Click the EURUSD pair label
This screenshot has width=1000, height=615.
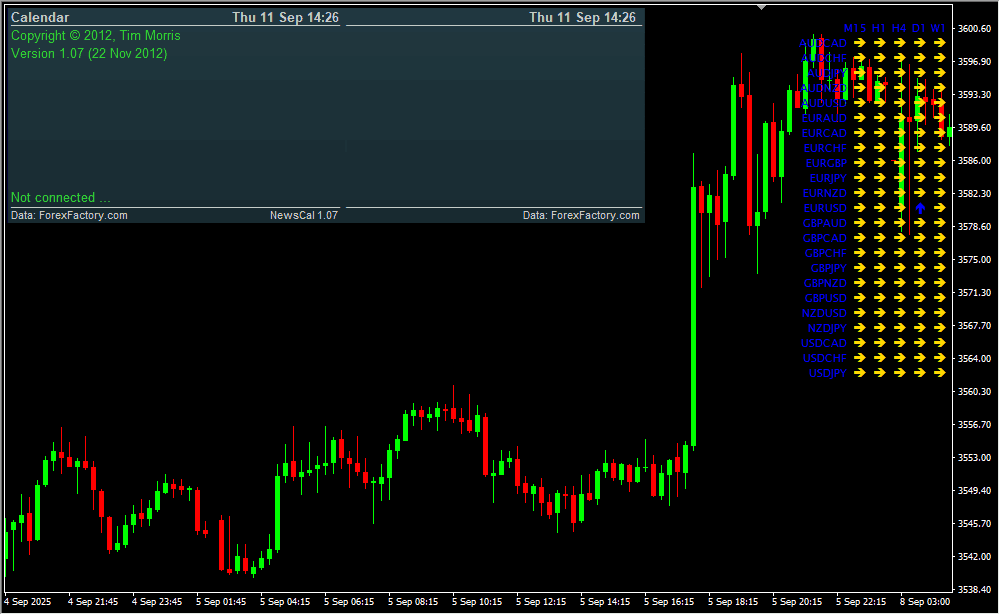pos(825,208)
